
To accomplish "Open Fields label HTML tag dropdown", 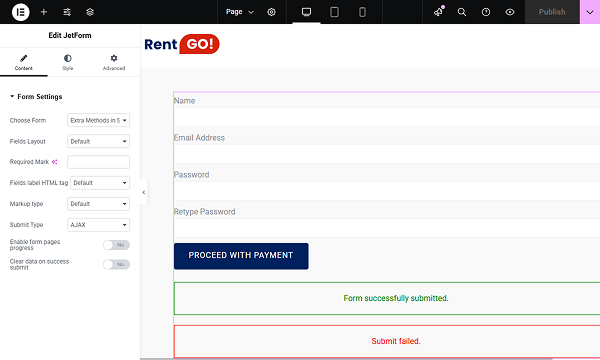I will (x=100, y=183).
